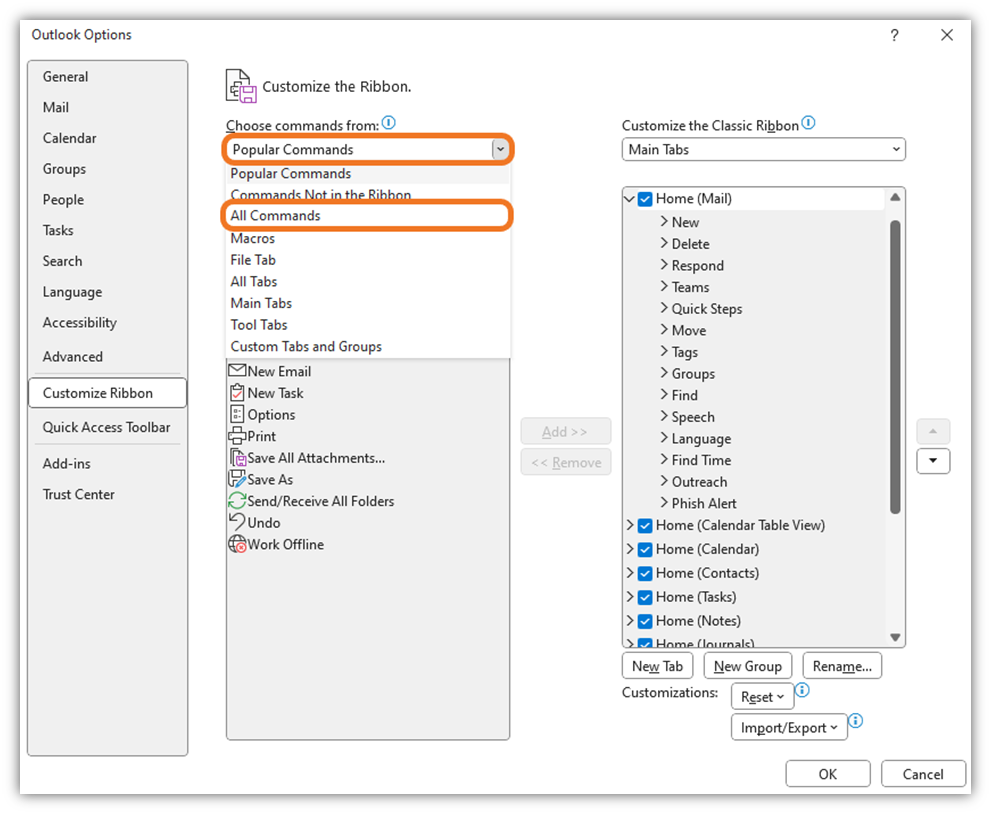
Task: Select Popular Commands list option
Action: (x=368, y=173)
